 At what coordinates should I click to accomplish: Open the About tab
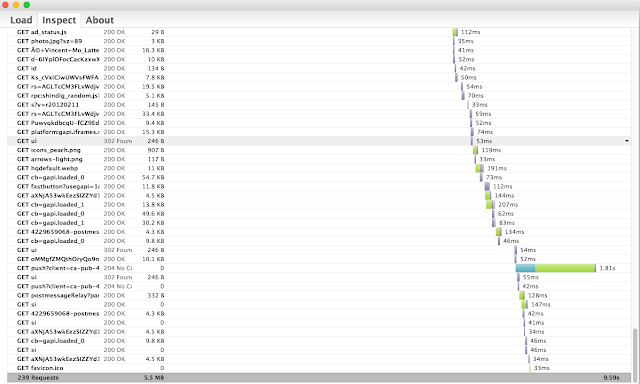click(100, 20)
